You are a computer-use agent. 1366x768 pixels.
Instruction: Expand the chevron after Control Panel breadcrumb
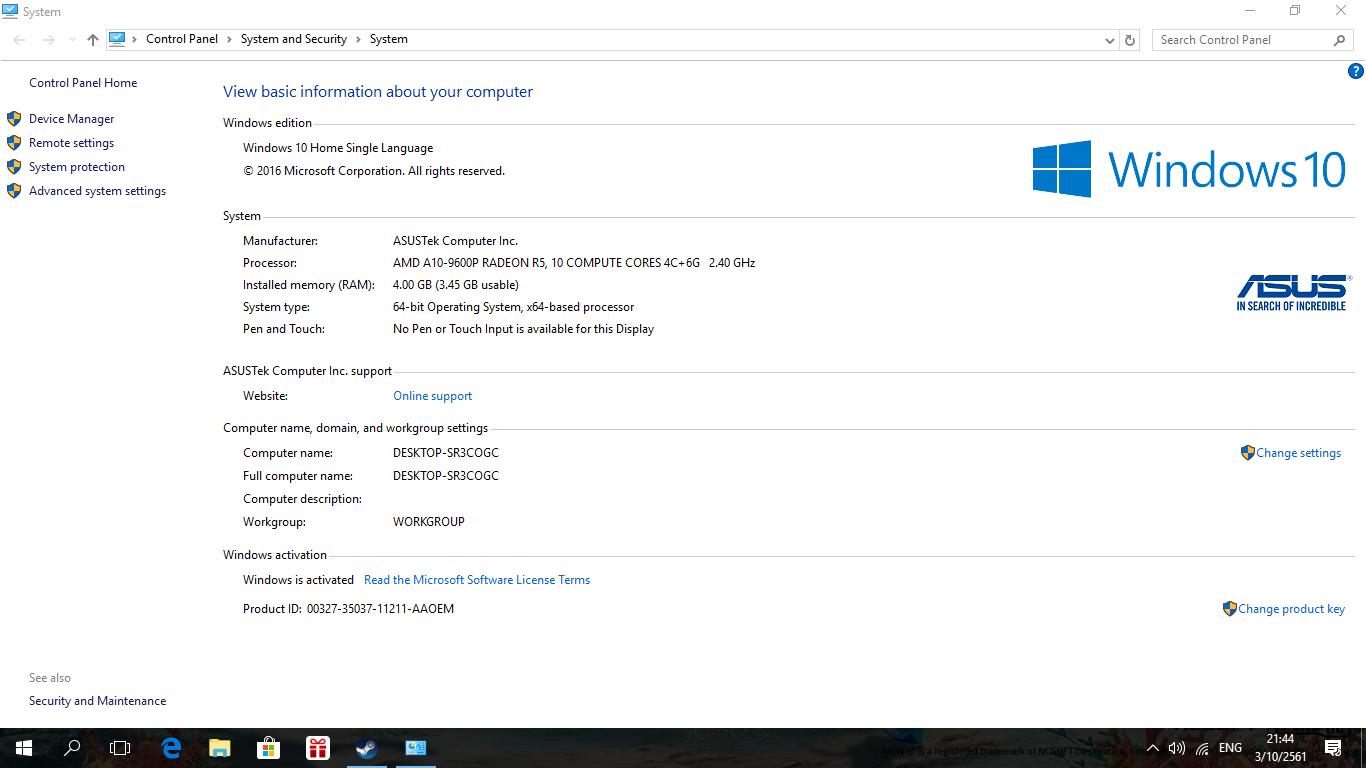point(229,39)
